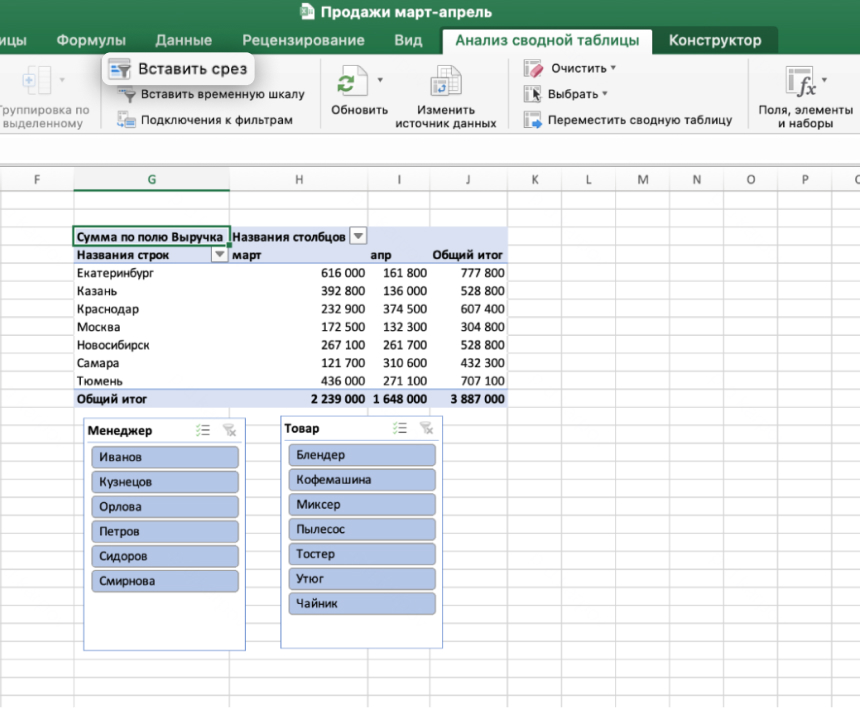The width and height of the screenshot is (860, 708).
Task: Click the Изменить источник данных label
Action: click(x=445, y=117)
